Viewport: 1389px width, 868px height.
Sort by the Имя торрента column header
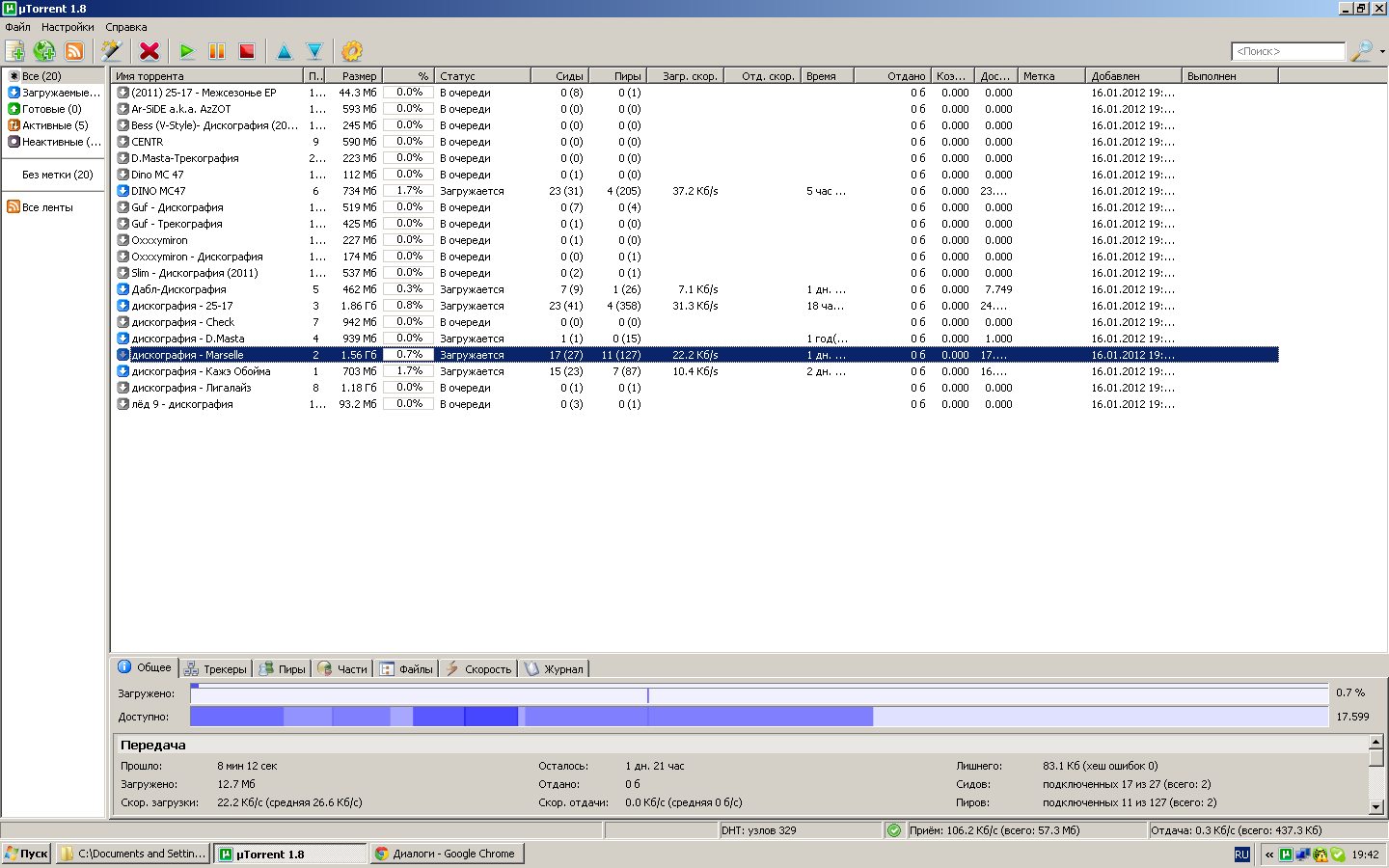(207, 75)
